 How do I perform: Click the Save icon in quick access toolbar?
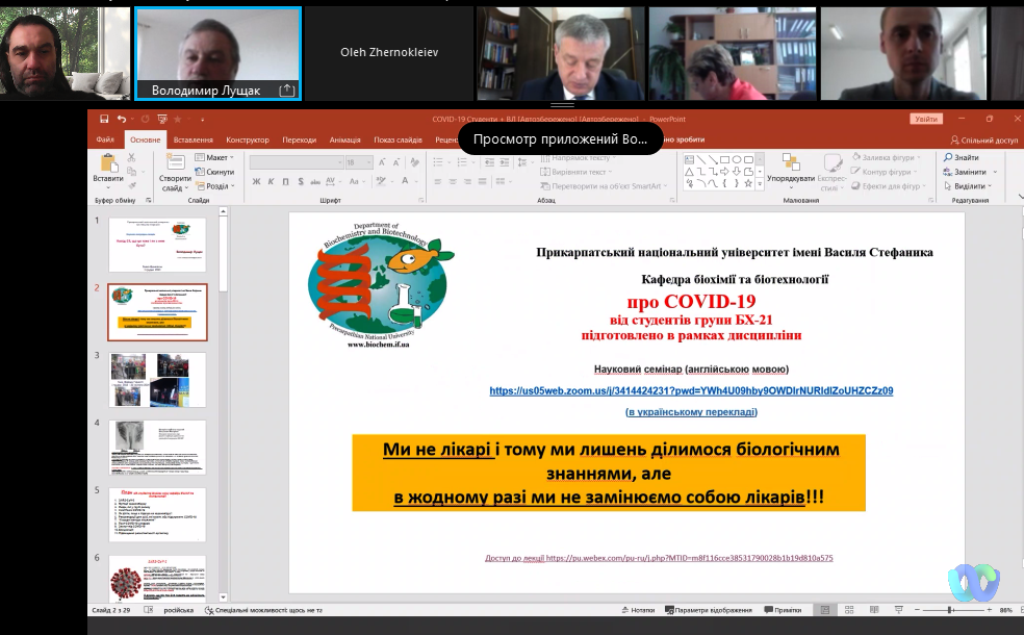[x=104, y=119]
